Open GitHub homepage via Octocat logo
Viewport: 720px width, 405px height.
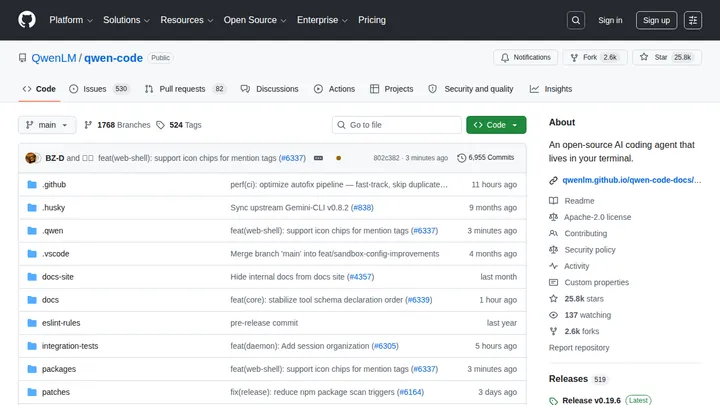(27, 20)
